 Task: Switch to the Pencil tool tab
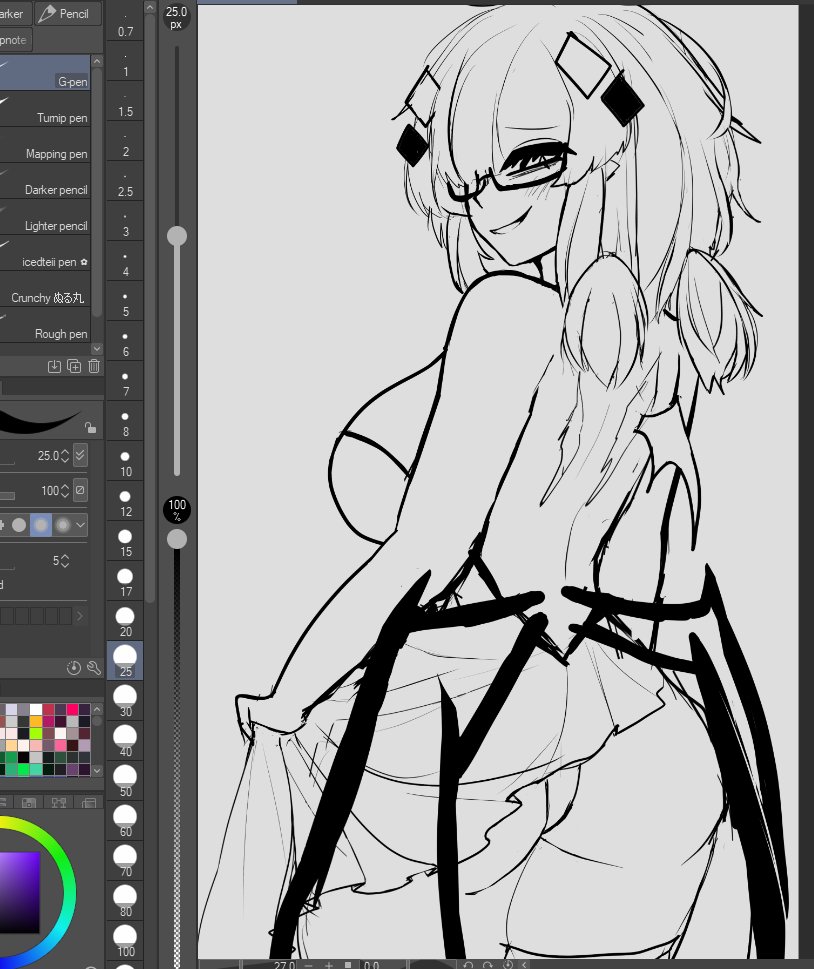68,14
